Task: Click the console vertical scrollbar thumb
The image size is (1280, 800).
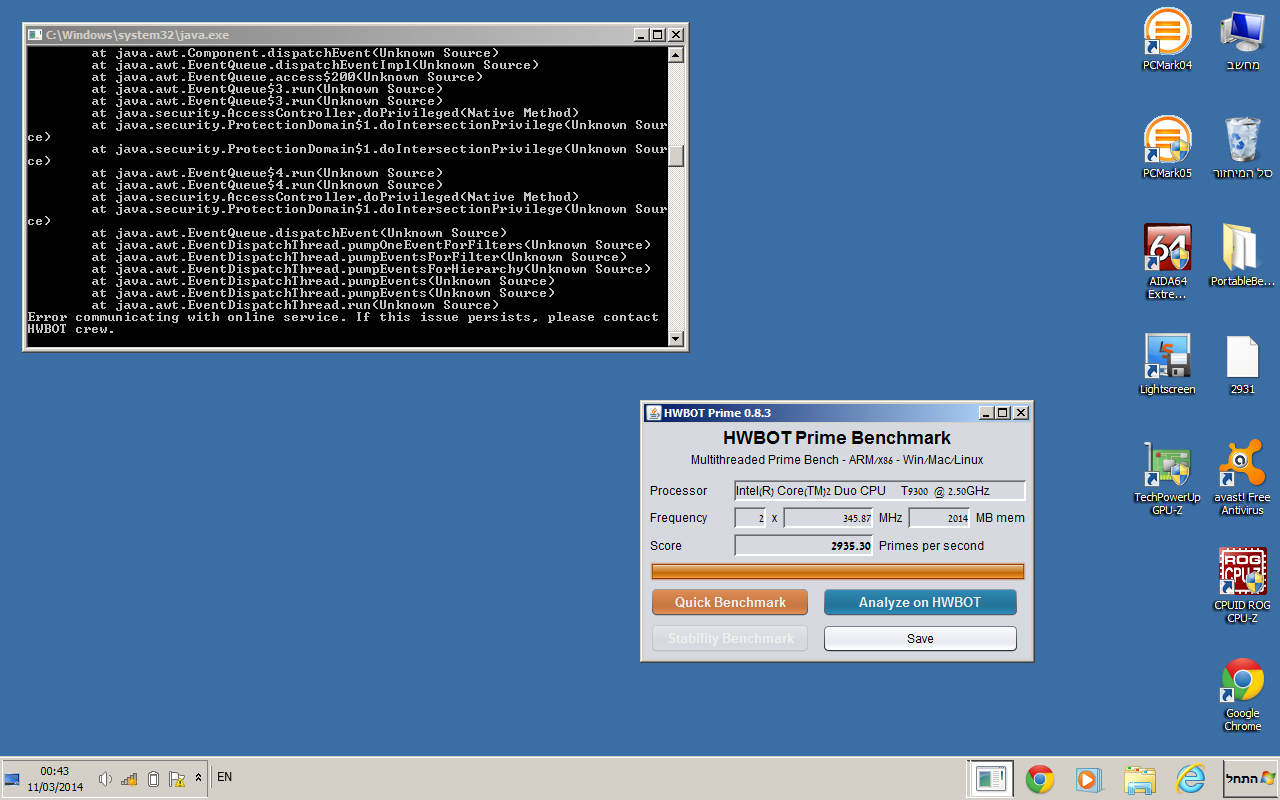Action: pos(676,156)
